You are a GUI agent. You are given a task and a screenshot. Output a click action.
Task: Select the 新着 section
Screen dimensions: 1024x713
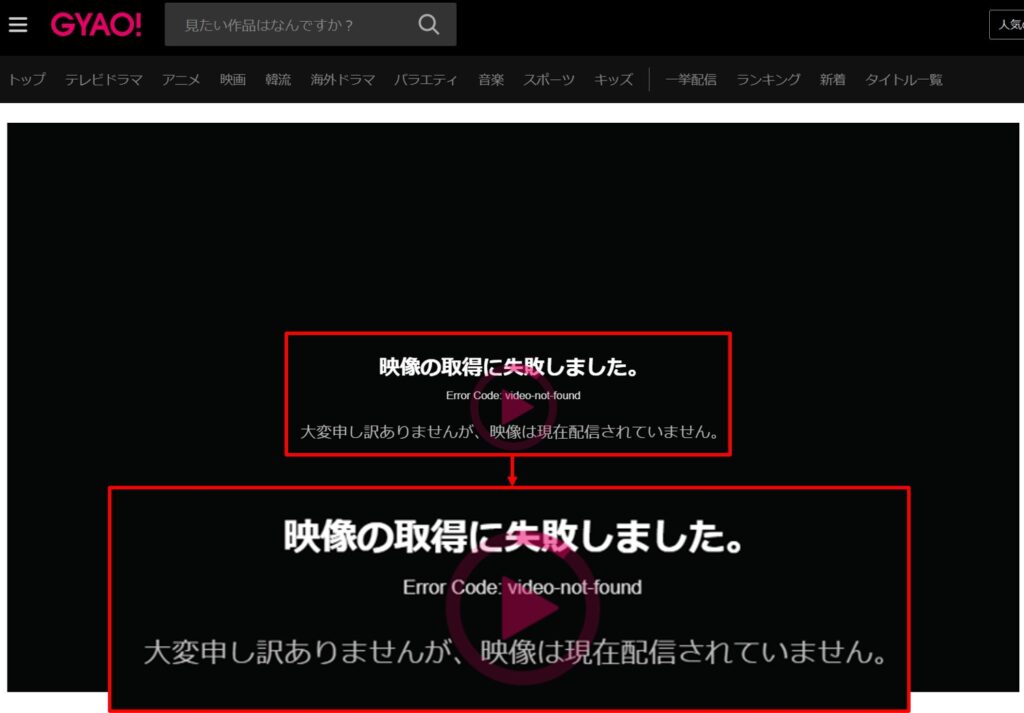(832, 79)
